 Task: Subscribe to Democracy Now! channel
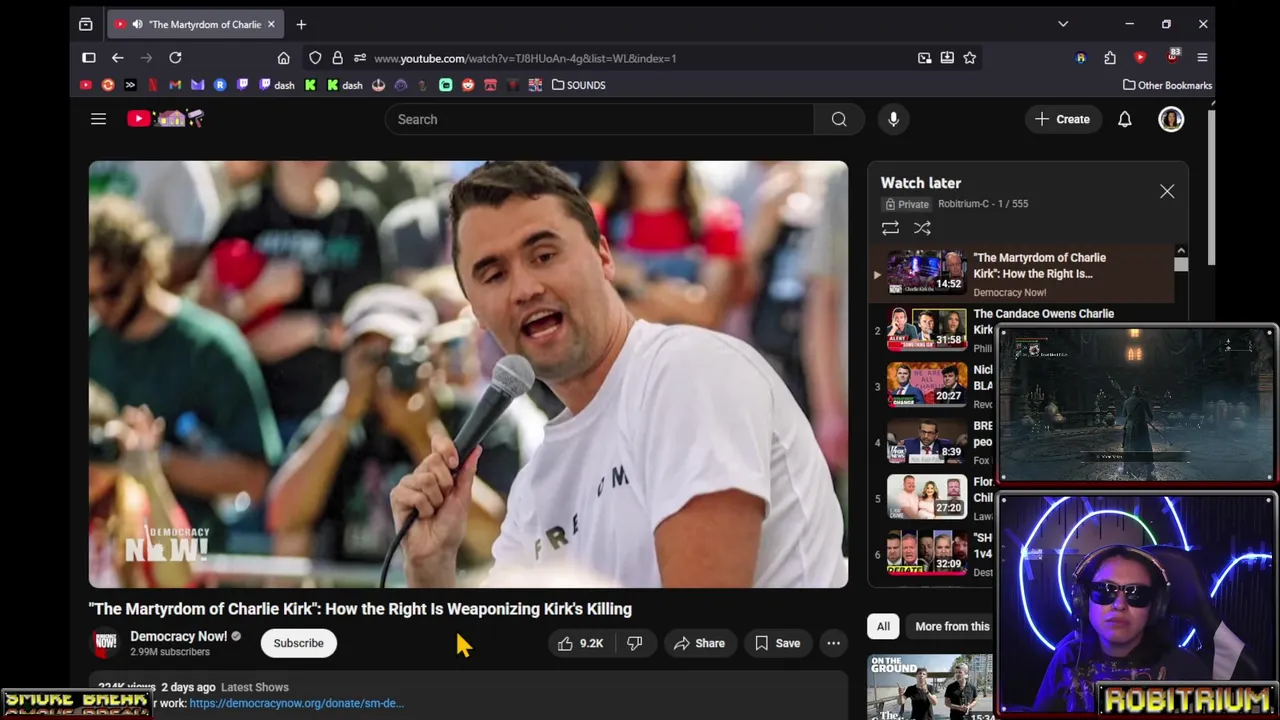298,643
